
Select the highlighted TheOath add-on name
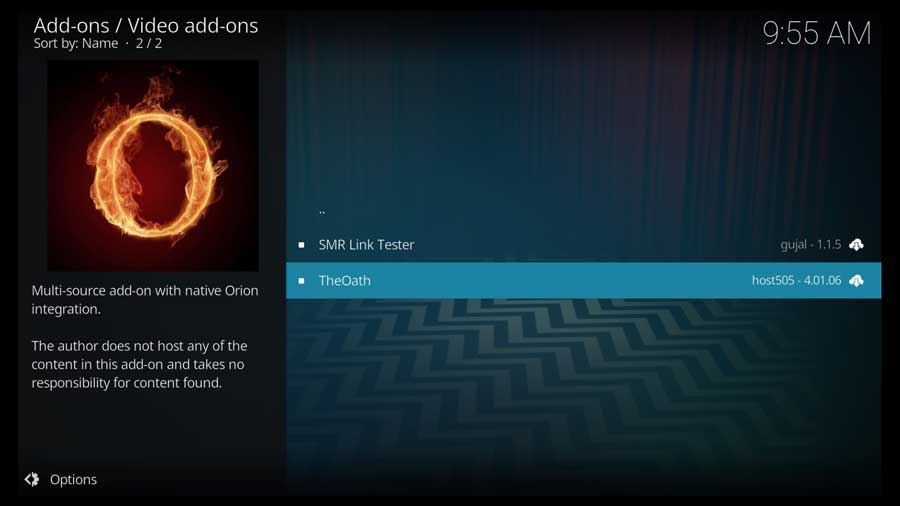coord(344,281)
